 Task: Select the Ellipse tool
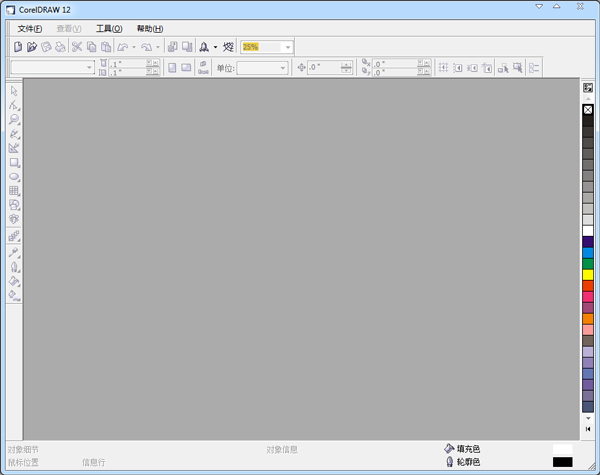tap(14, 176)
